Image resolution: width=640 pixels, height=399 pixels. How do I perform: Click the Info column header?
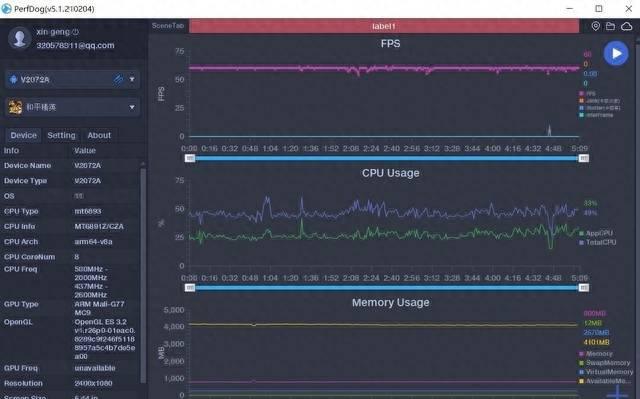(11, 151)
